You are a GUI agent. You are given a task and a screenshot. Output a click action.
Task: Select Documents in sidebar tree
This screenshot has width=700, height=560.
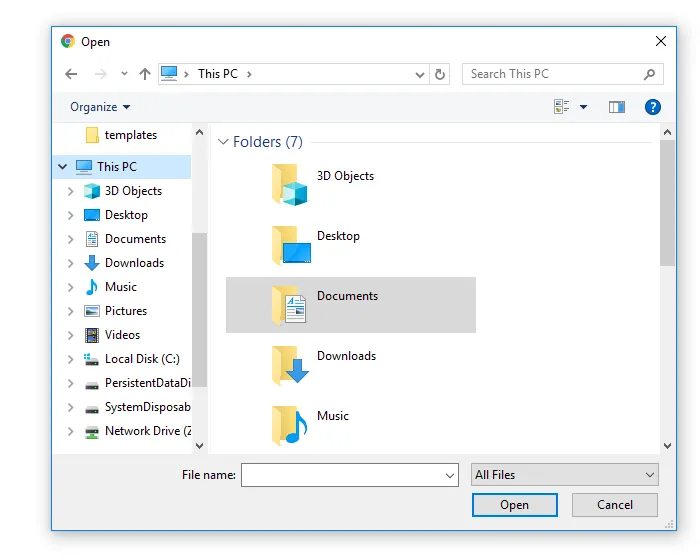coord(125,239)
